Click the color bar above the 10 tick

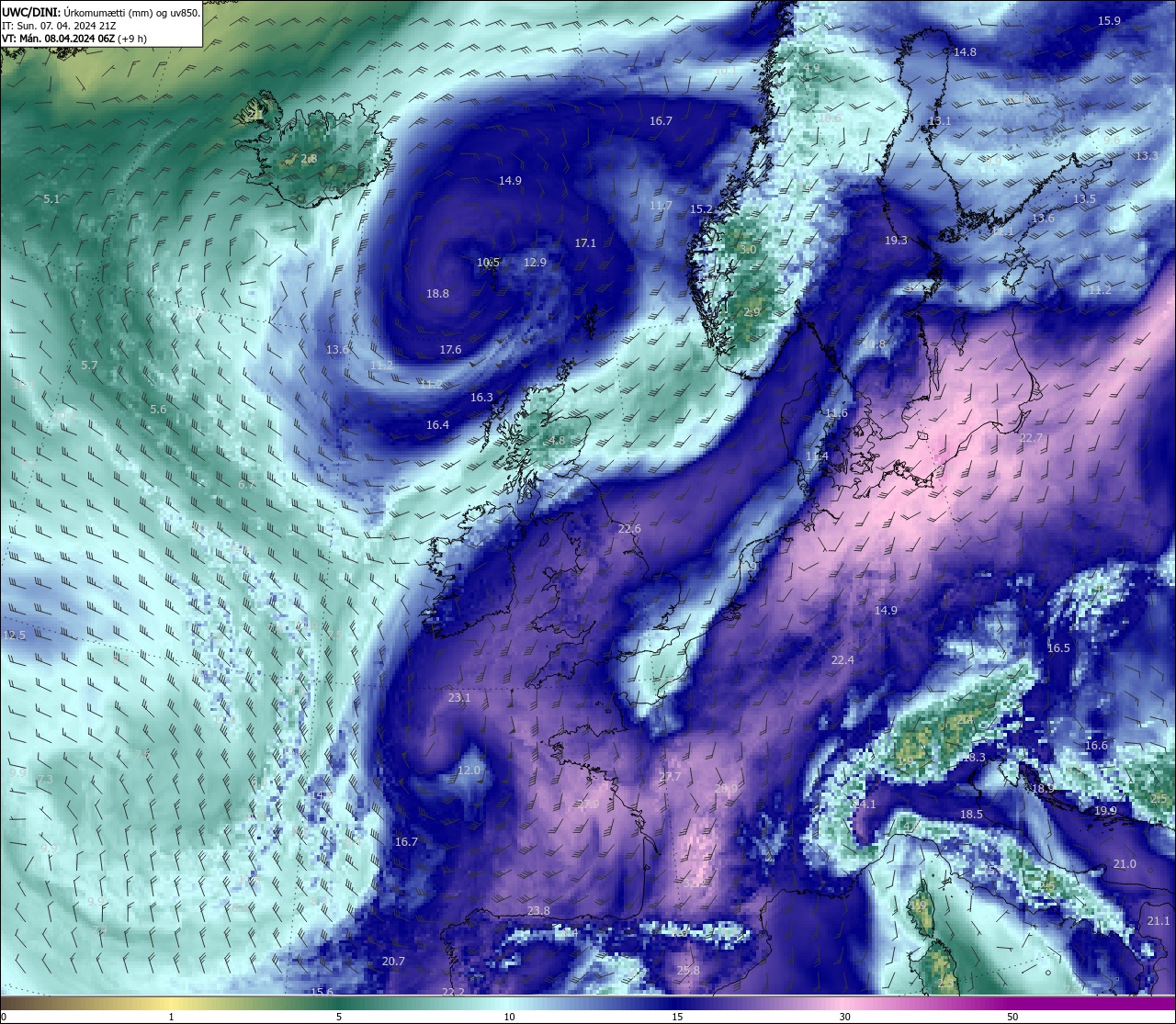pyautogui.click(x=509, y=1003)
